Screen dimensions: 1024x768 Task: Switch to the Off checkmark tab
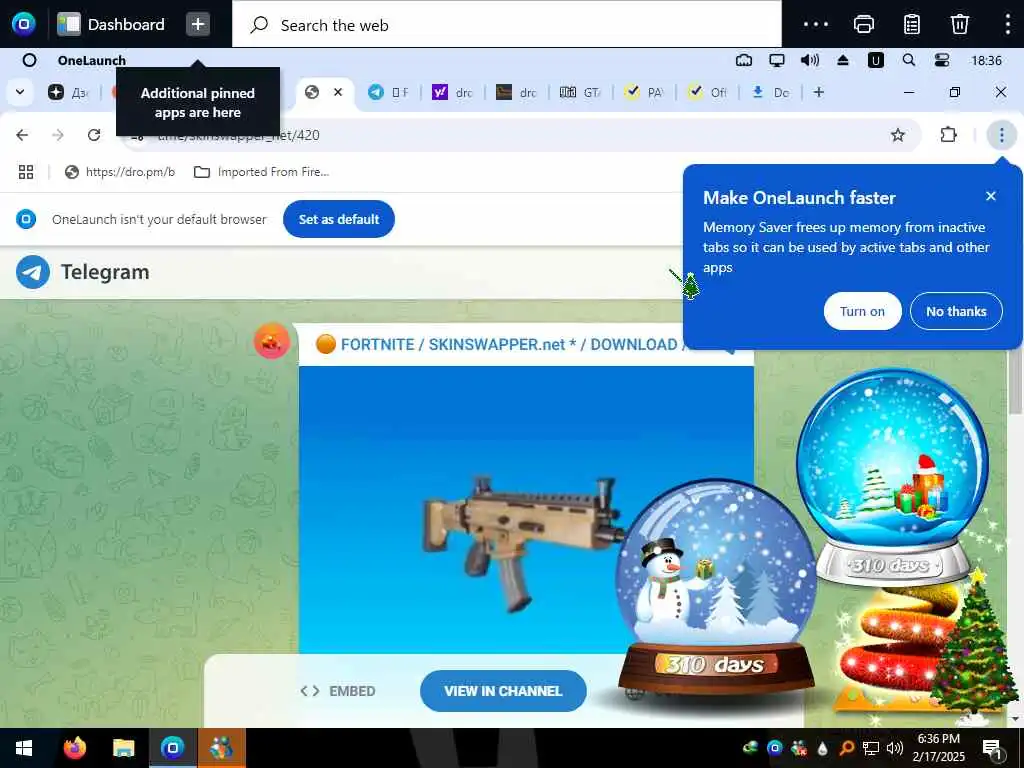(707, 92)
